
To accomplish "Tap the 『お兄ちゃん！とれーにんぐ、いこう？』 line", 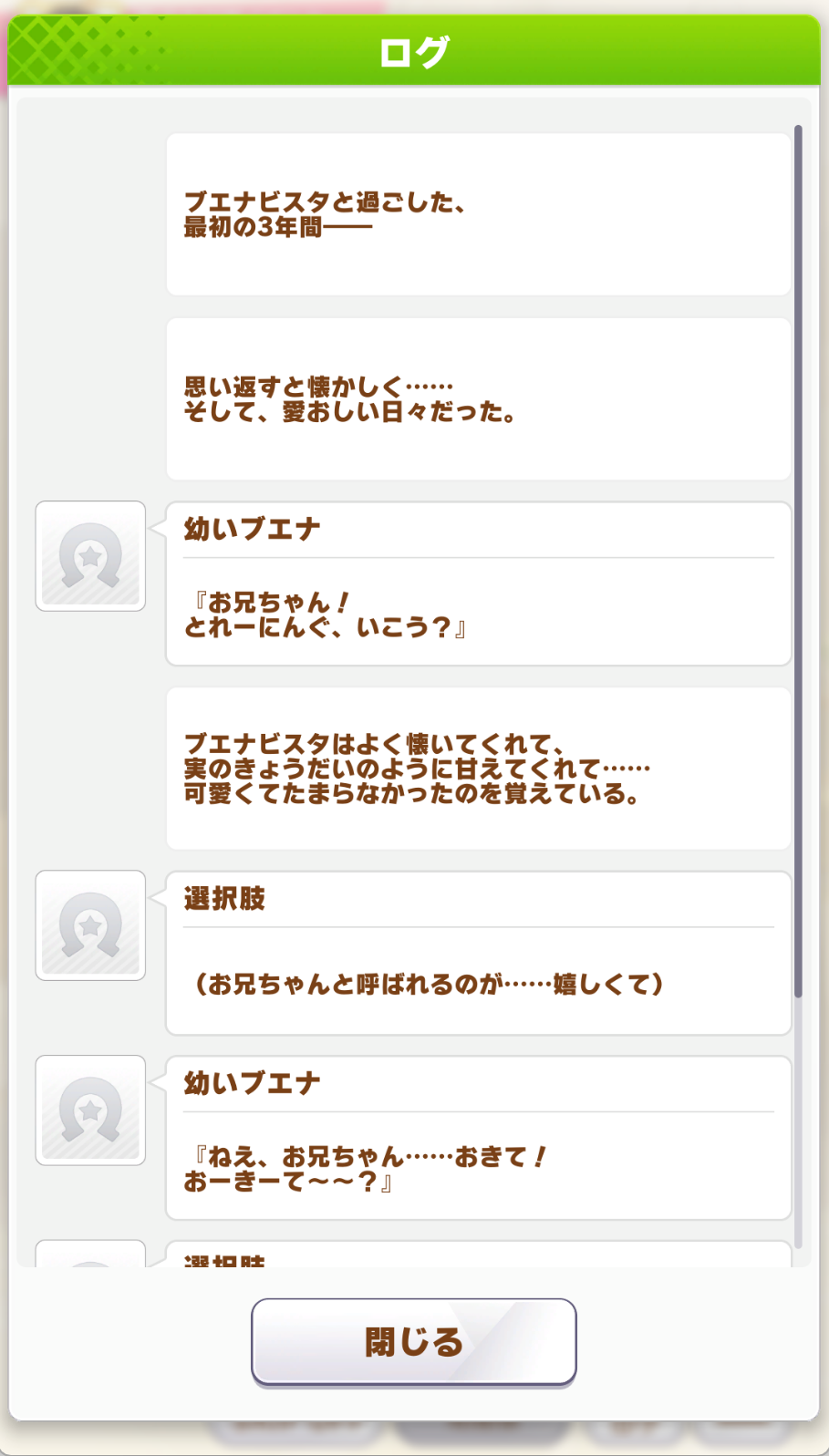I will 325,615.
